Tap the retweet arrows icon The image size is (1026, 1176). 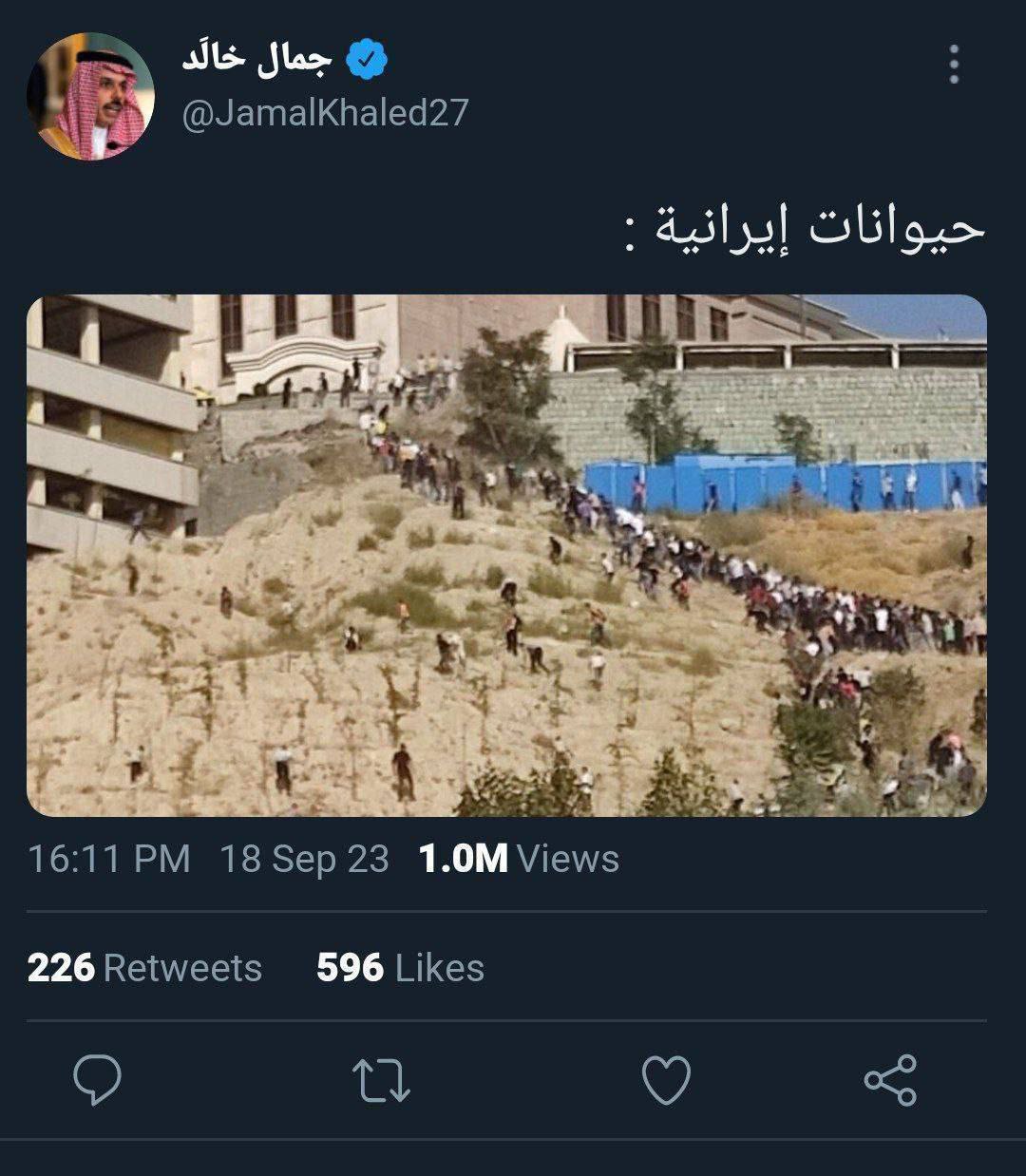click(x=381, y=1081)
